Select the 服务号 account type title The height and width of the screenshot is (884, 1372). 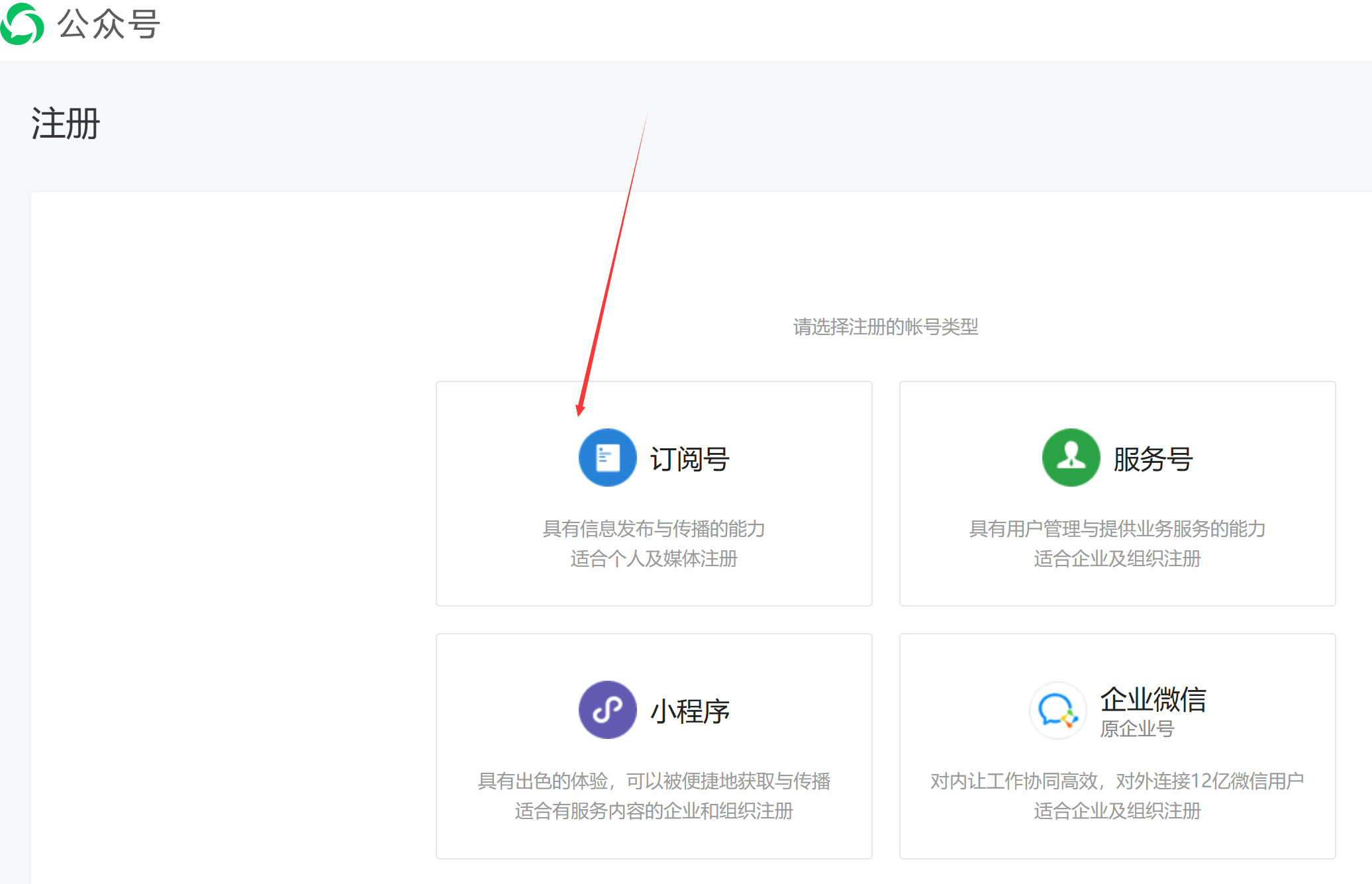[1153, 459]
